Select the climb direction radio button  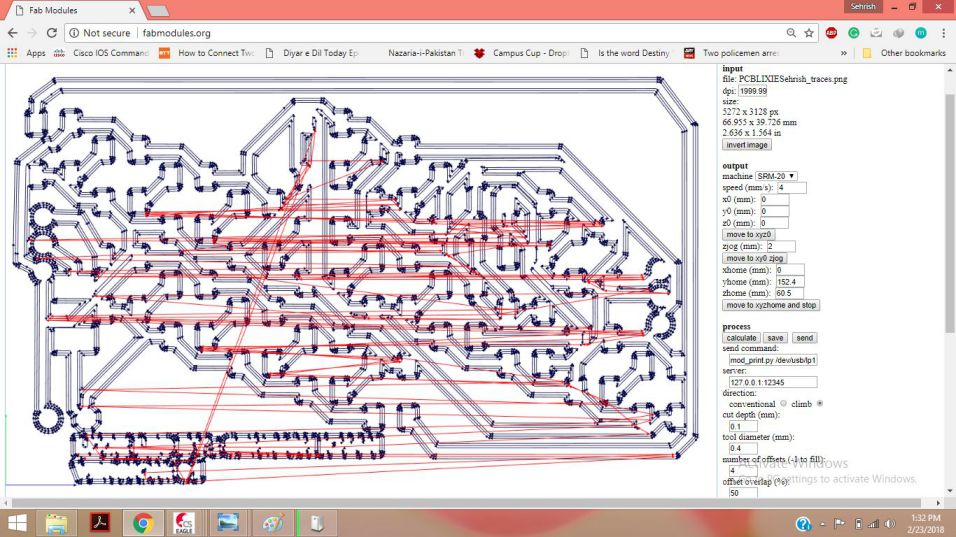[819, 404]
